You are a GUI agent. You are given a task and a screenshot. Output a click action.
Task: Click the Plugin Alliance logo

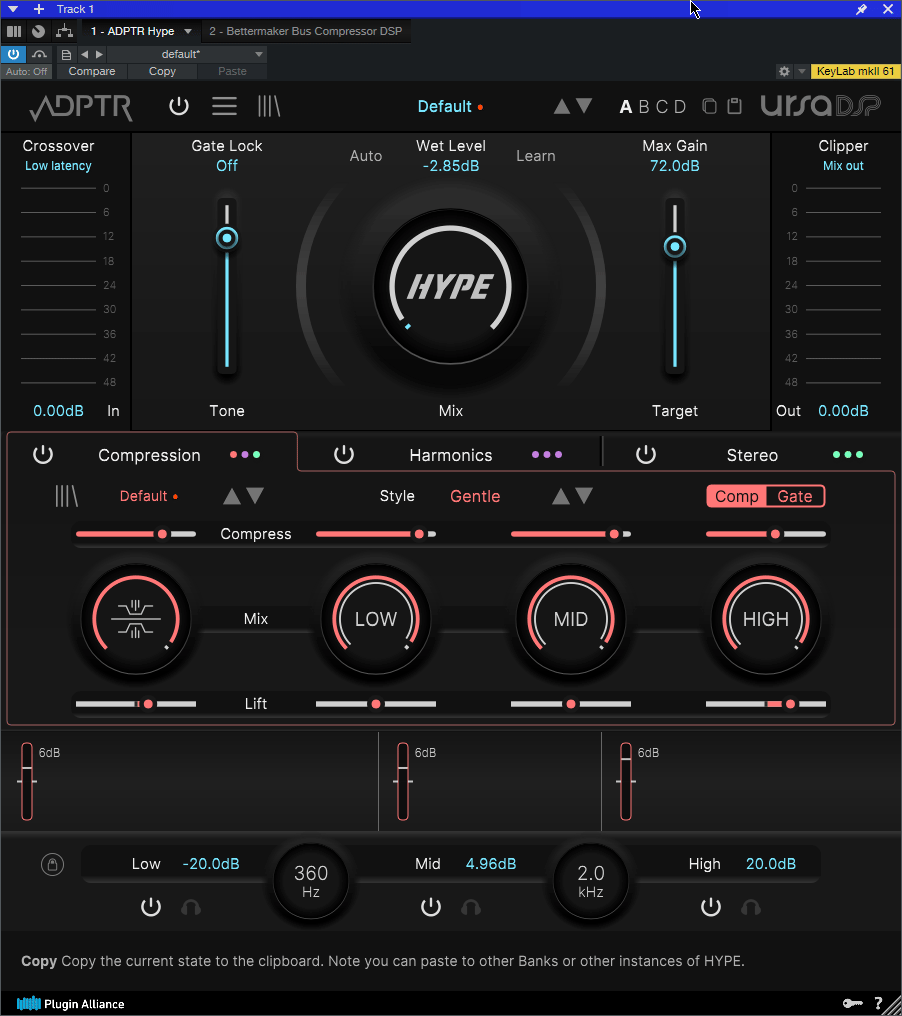pyautogui.click(x=70, y=1004)
